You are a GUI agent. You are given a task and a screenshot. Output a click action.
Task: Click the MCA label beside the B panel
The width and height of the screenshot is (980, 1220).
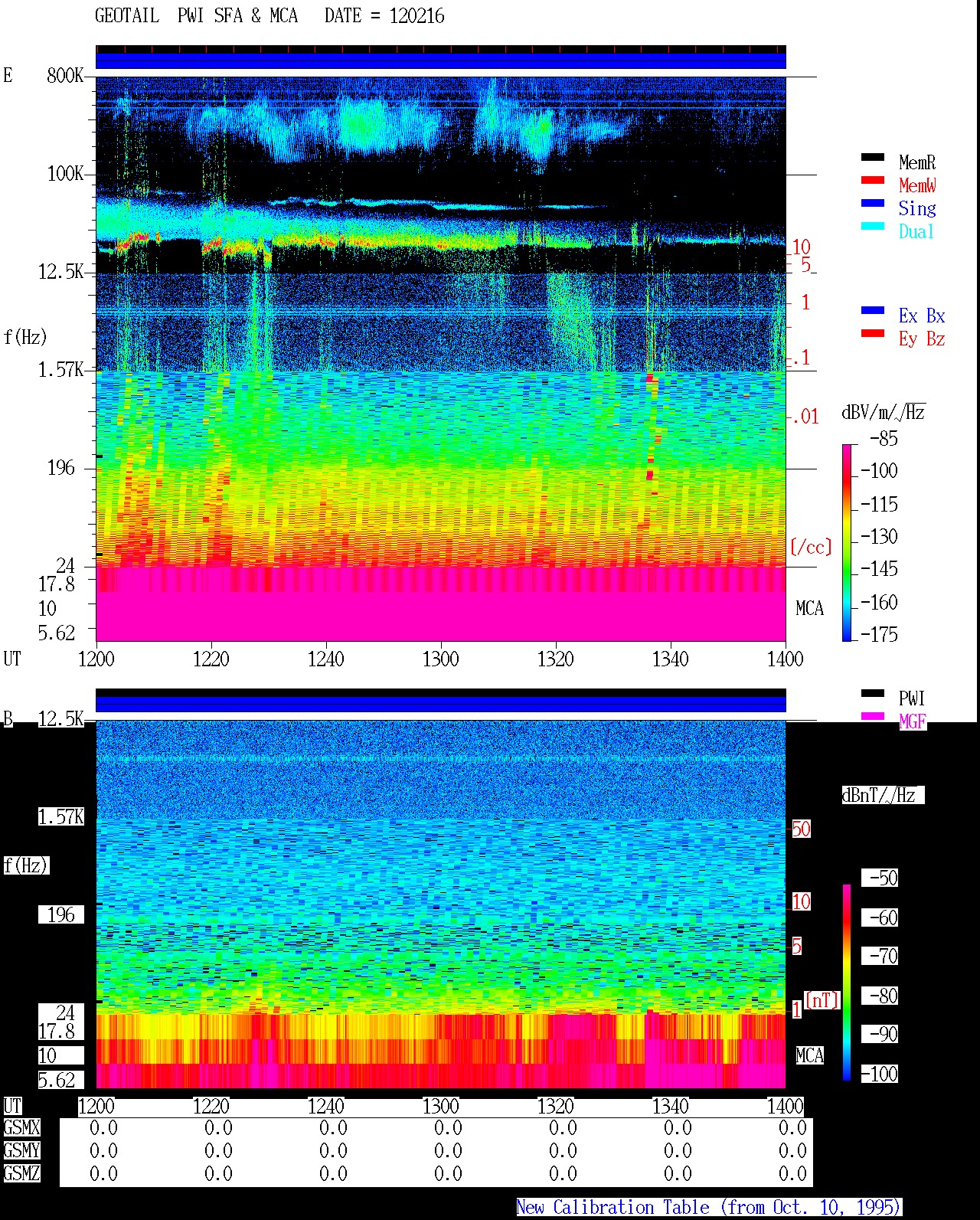(x=809, y=1055)
